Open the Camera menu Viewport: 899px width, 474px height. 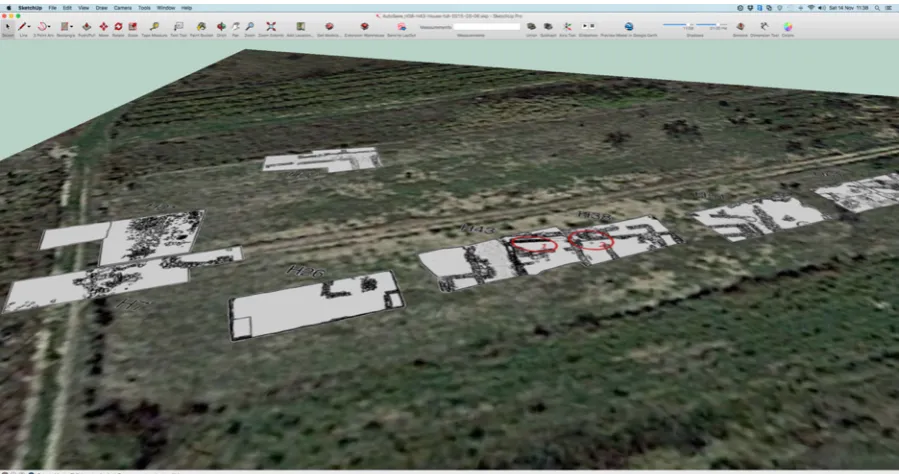tap(123, 8)
